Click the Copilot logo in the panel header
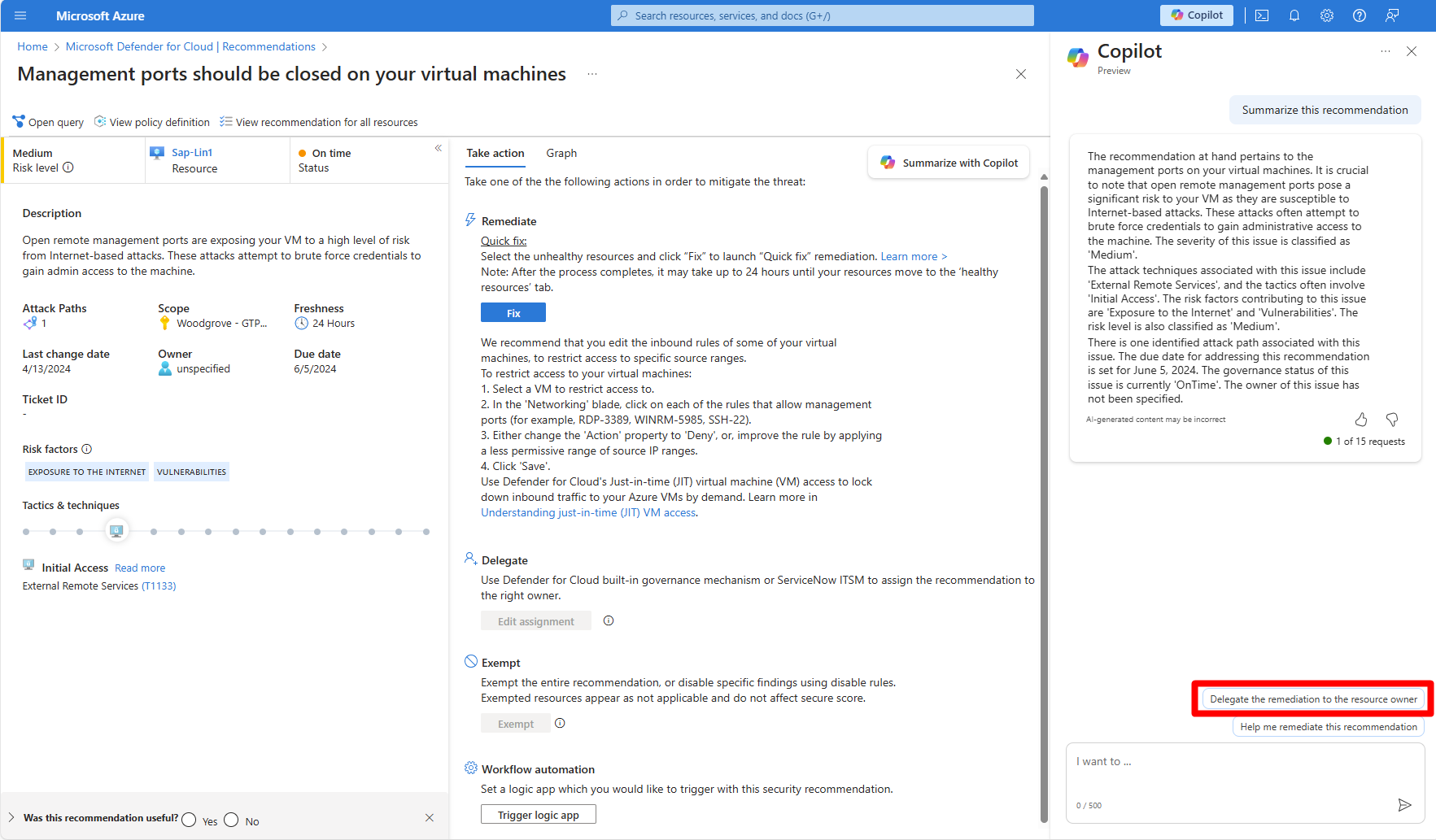Screen dimensions: 1436x840 pos(1078,57)
